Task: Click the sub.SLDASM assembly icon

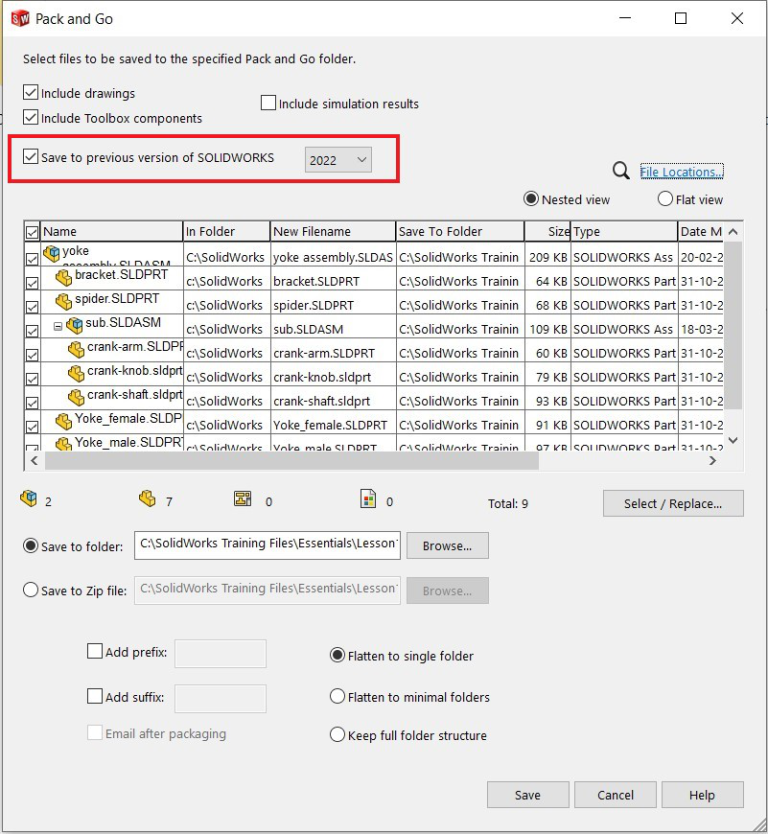Action: tap(74, 325)
